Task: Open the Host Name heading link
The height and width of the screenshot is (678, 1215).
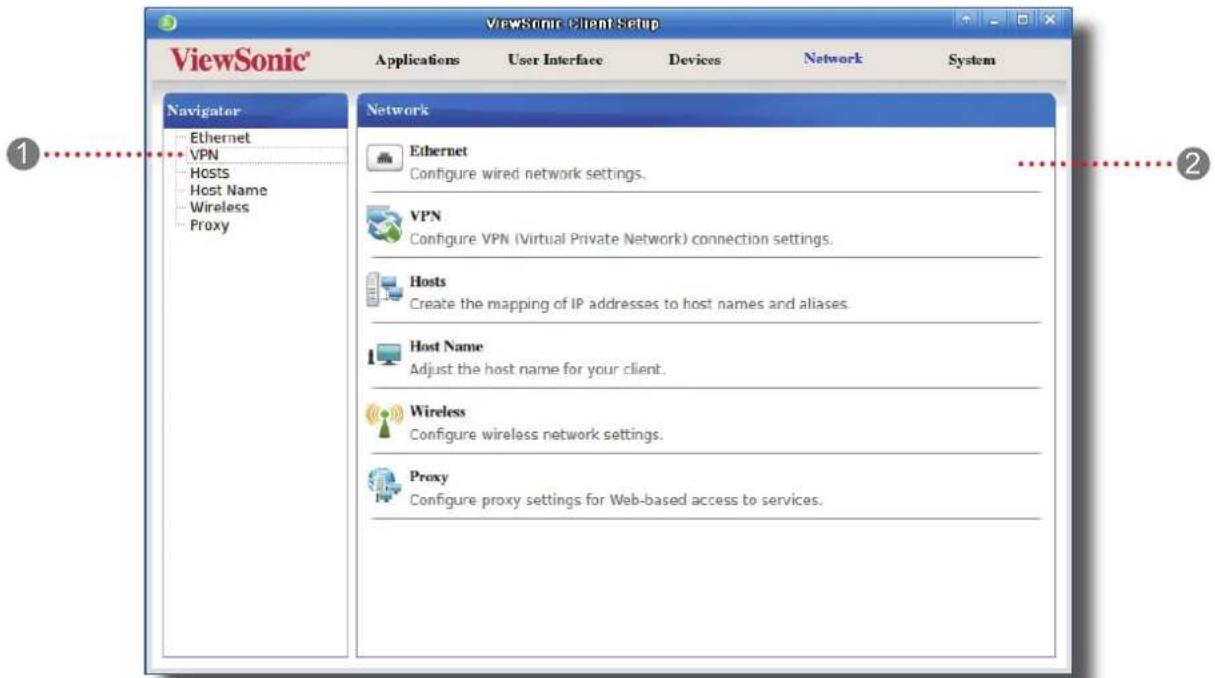Action: pyautogui.click(x=446, y=346)
